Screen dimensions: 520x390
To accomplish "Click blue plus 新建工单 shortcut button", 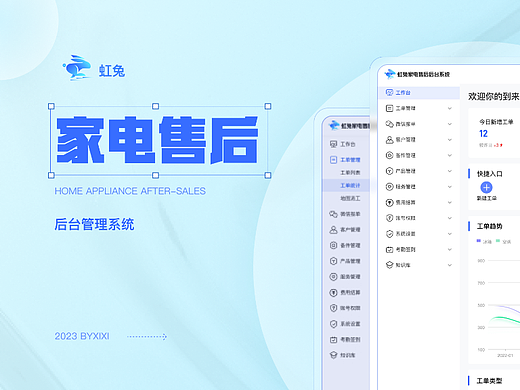I will [486, 187].
